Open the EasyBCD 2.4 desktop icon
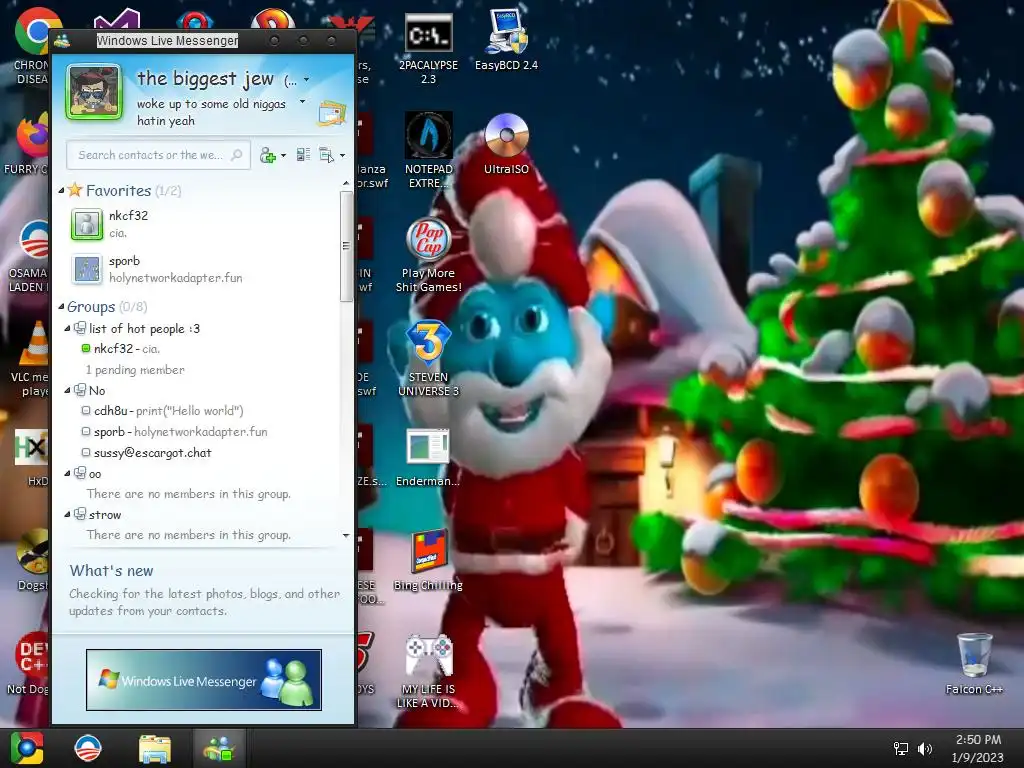 (506, 40)
